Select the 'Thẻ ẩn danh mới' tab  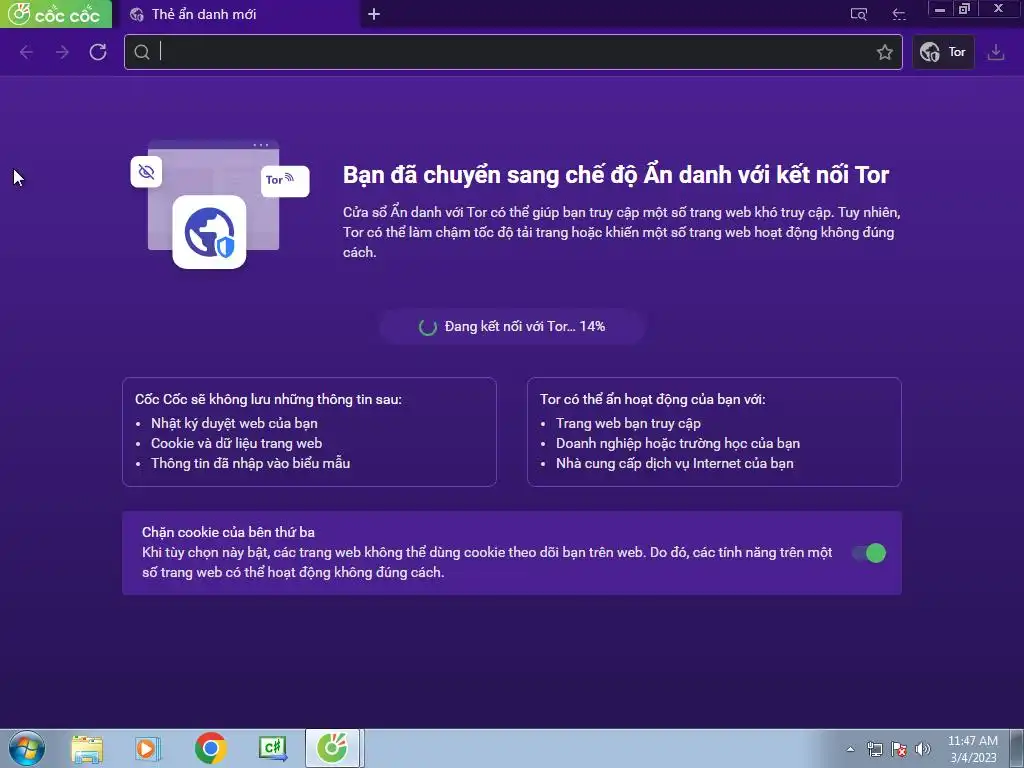[x=238, y=14]
